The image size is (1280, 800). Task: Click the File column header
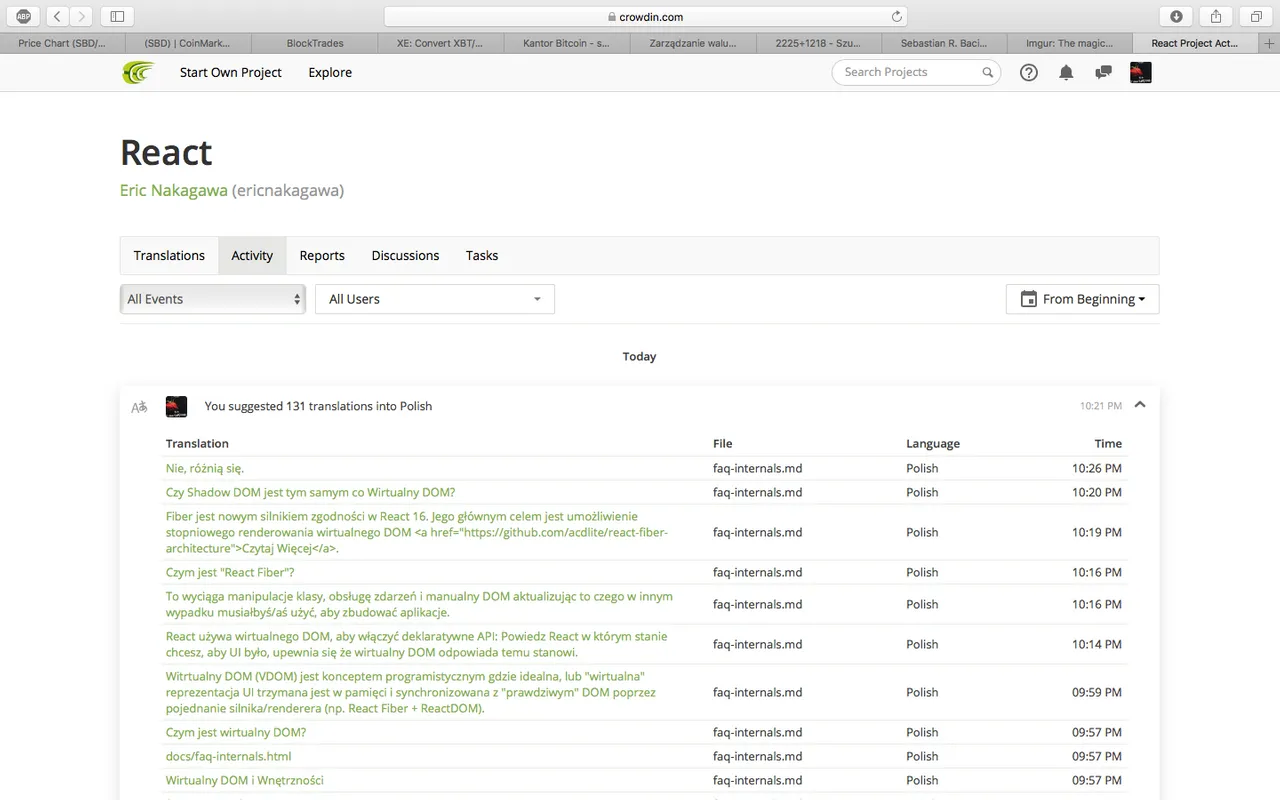(x=722, y=443)
